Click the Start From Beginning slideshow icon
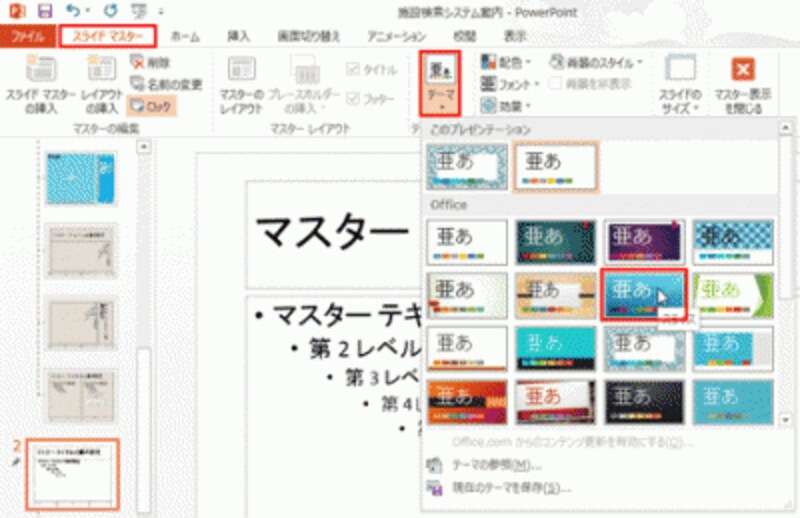800x518 pixels. coord(138,11)
